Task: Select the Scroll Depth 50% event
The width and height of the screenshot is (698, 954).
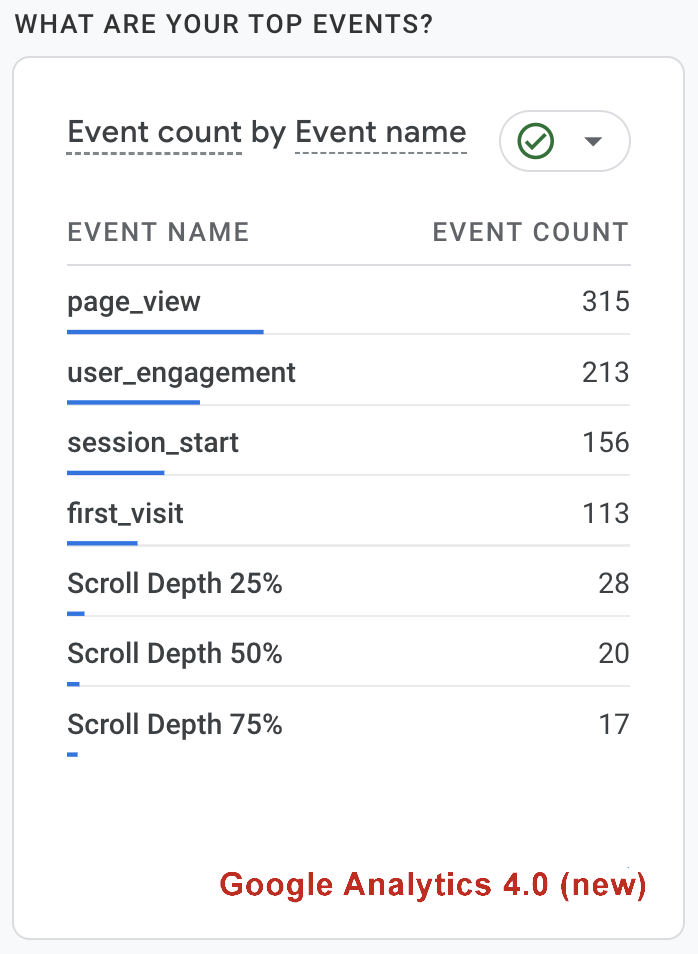Action: tap(174, 654)
